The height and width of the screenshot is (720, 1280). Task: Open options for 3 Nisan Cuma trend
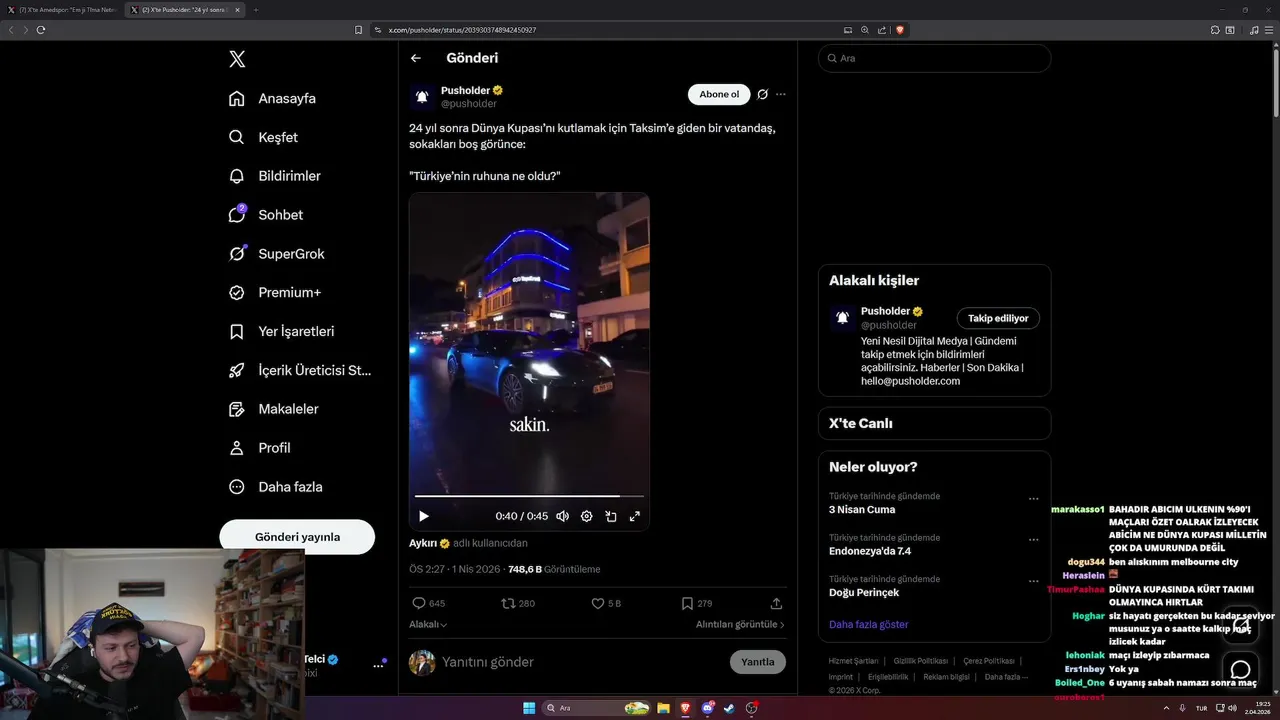click(x=1034, y=498)
